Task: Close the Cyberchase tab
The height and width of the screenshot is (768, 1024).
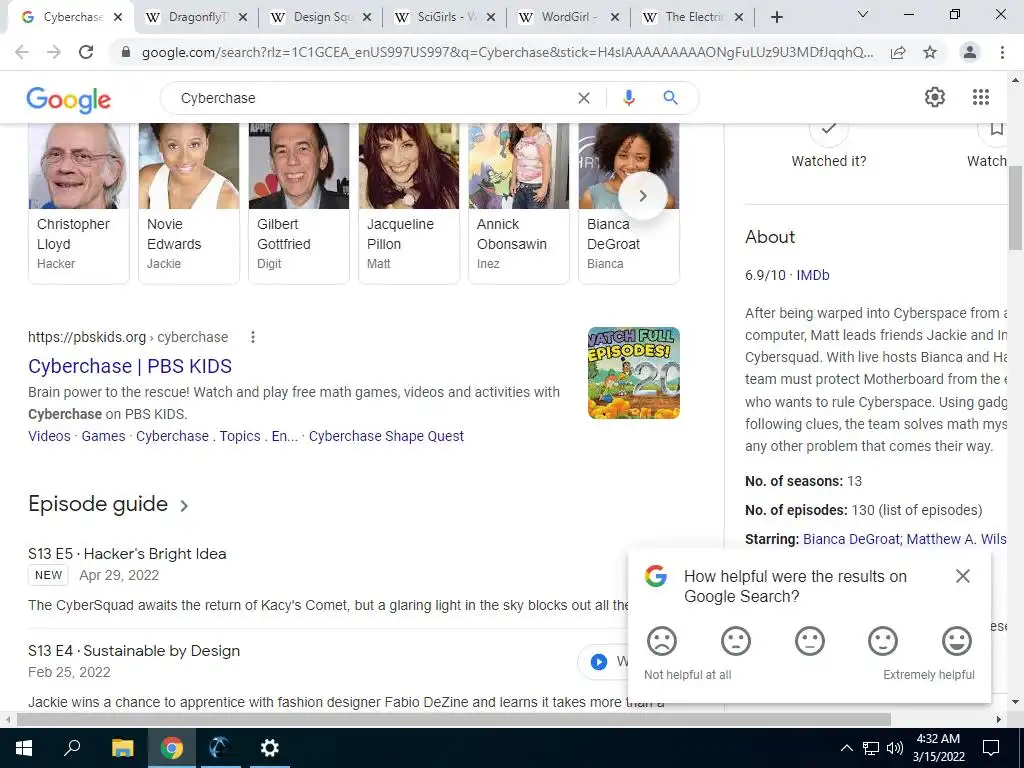Action: pos(118,18)
